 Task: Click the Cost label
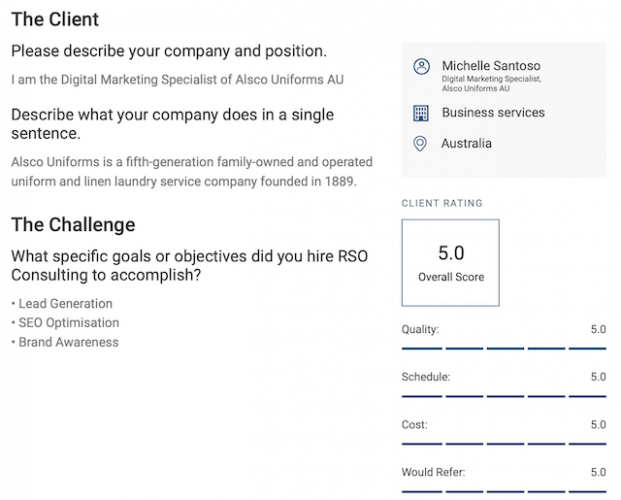pos(415,425)
